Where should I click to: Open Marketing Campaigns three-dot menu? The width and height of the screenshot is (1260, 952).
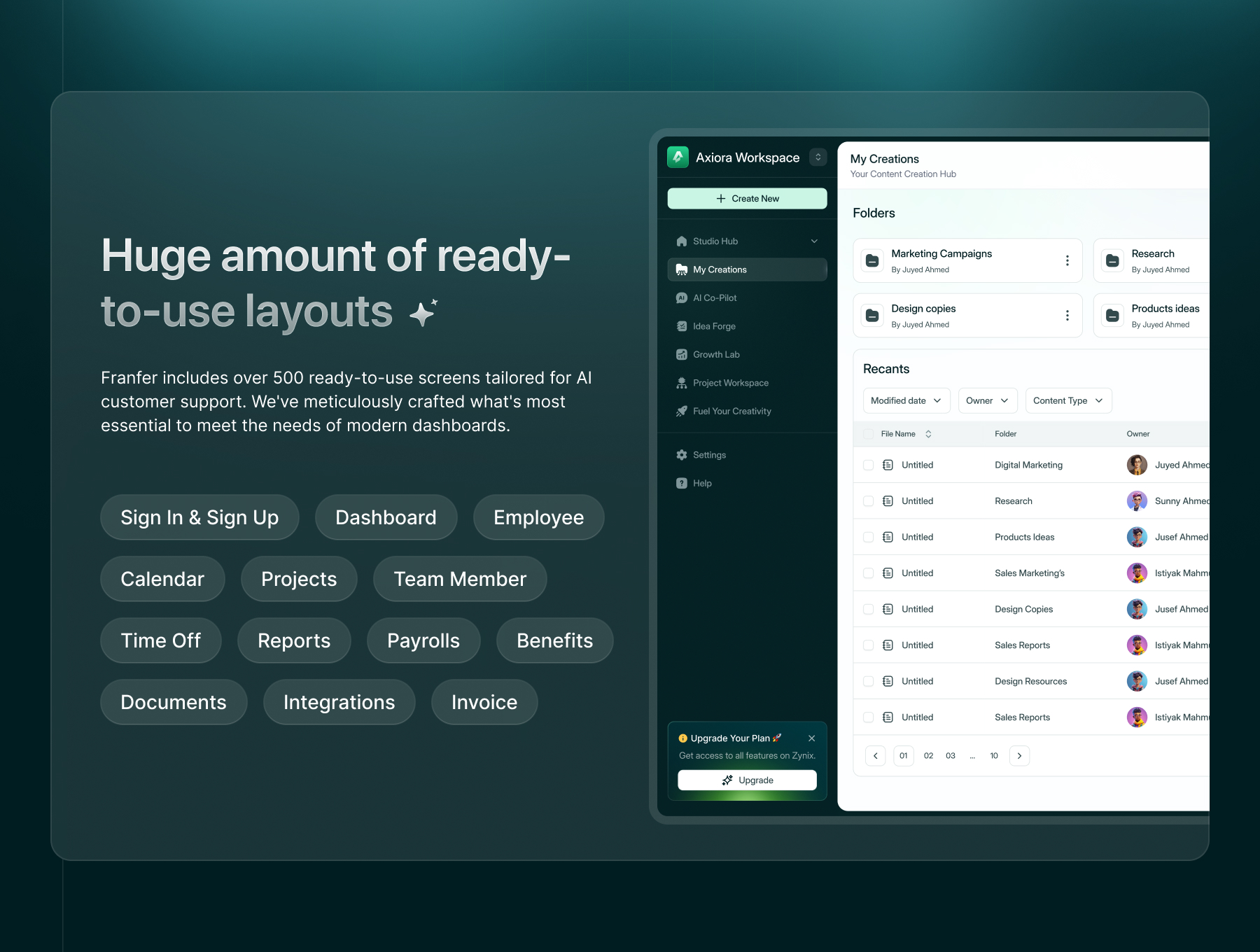tap(1067, 260)
